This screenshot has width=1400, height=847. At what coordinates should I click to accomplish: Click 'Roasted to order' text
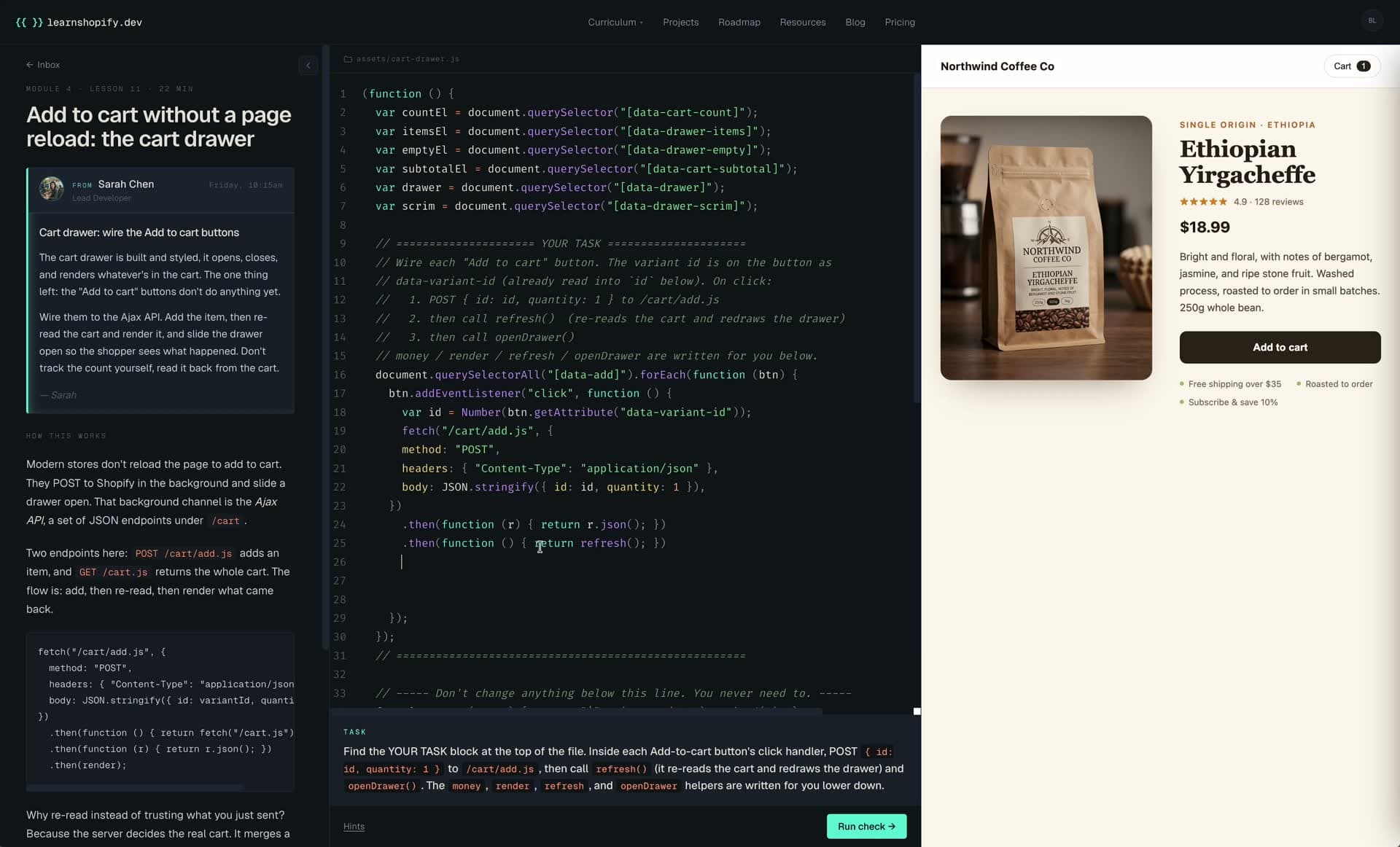(x=1339, y=384)
